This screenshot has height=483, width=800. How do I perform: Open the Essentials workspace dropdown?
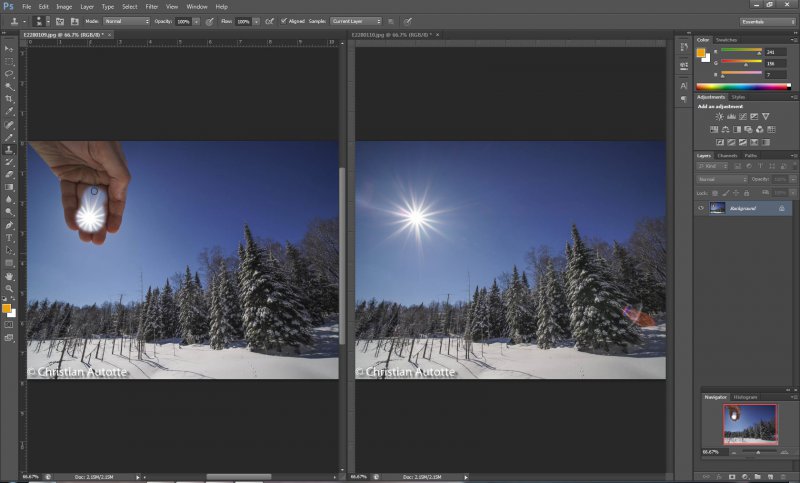(766, 20)
